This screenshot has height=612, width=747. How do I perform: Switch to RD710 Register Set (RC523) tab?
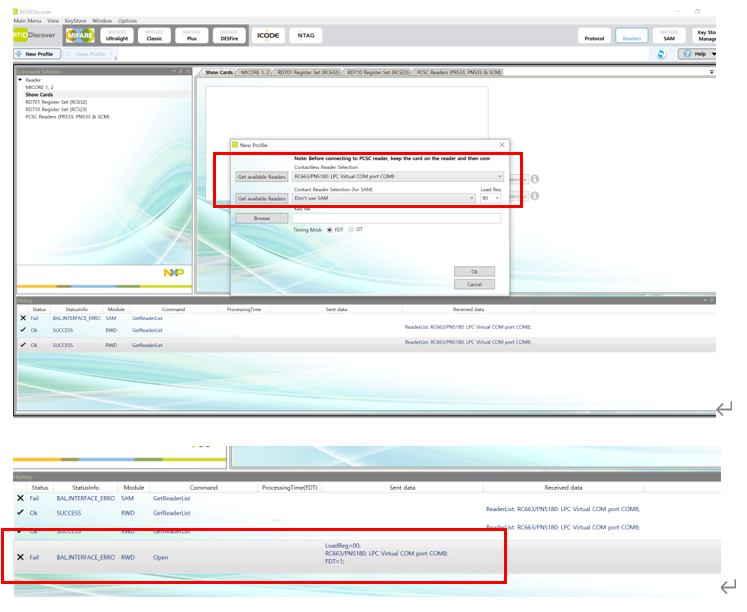pos(378,72)
